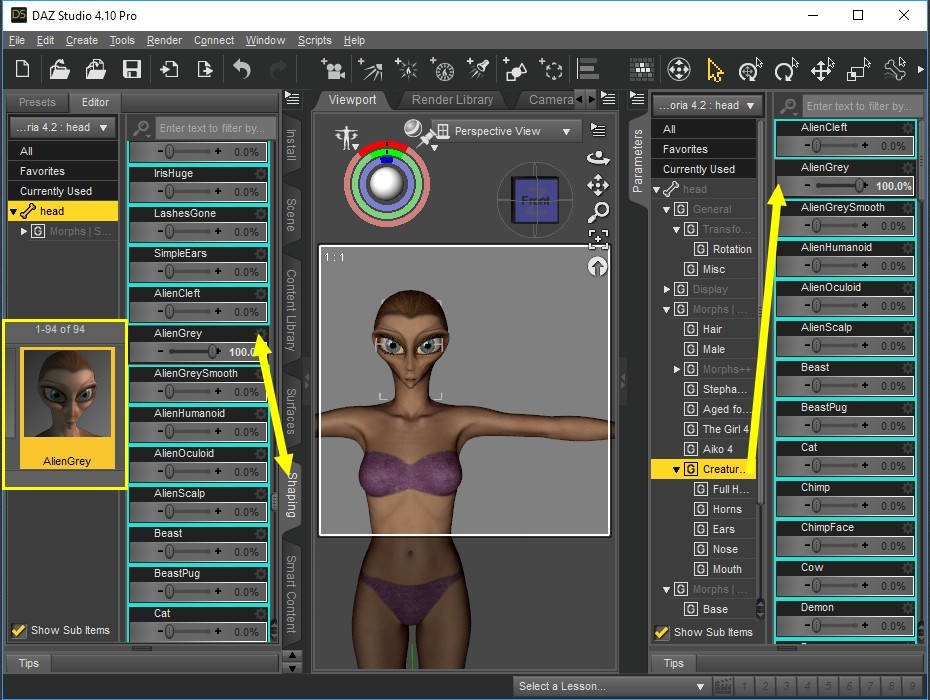The image size is (930, 700).
Task: Select the AlienGrey morph thumbnail
Action: tap(67, 408)
